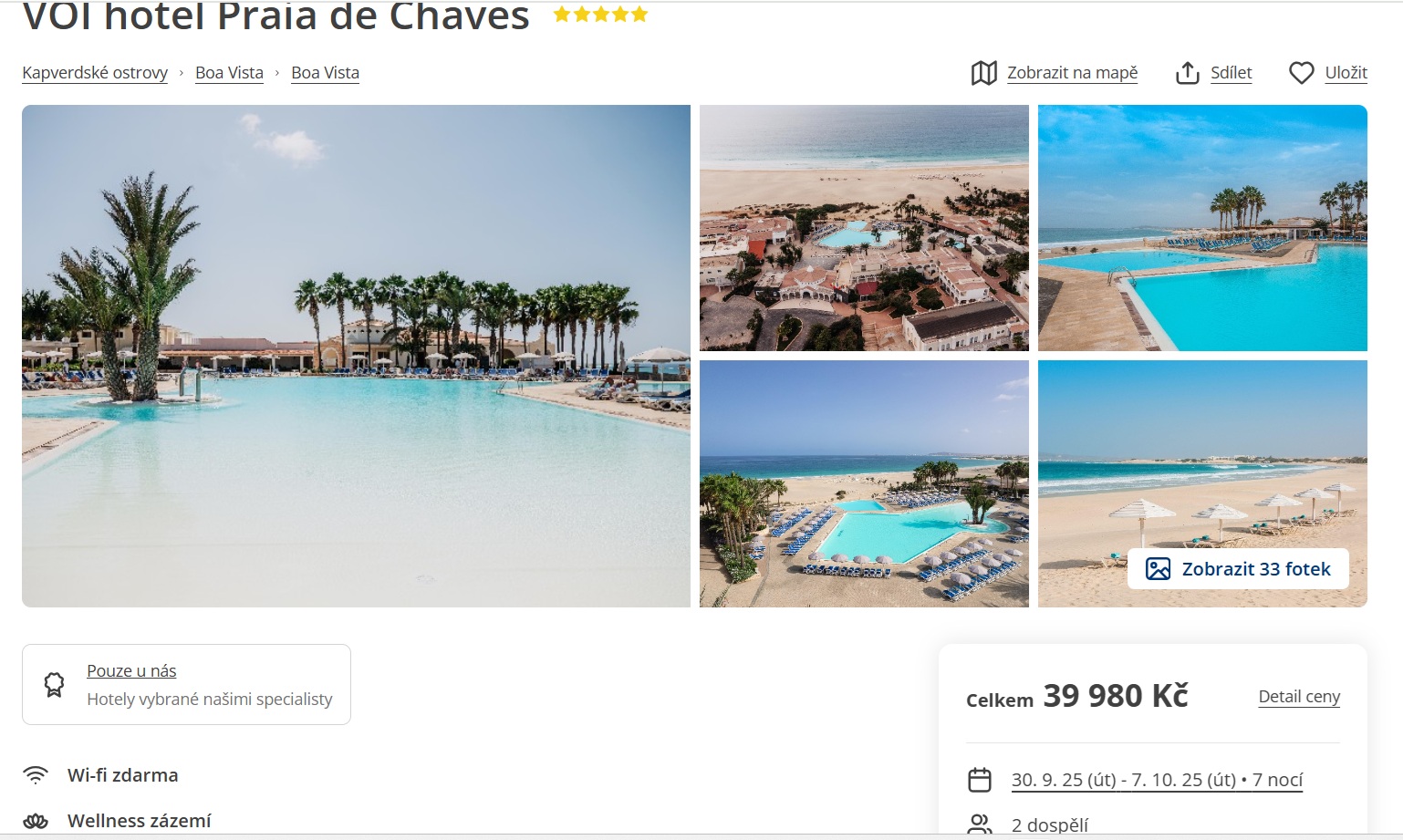Open the last Boa Vista breadcrumb link
This screenshot has height=840, width=1403.
325,73
